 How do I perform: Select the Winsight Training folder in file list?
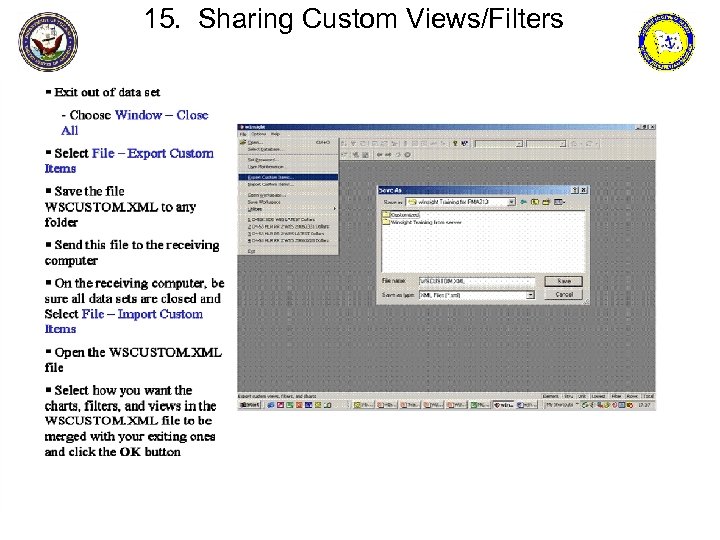pyautogui.click(x=422, y=222)
